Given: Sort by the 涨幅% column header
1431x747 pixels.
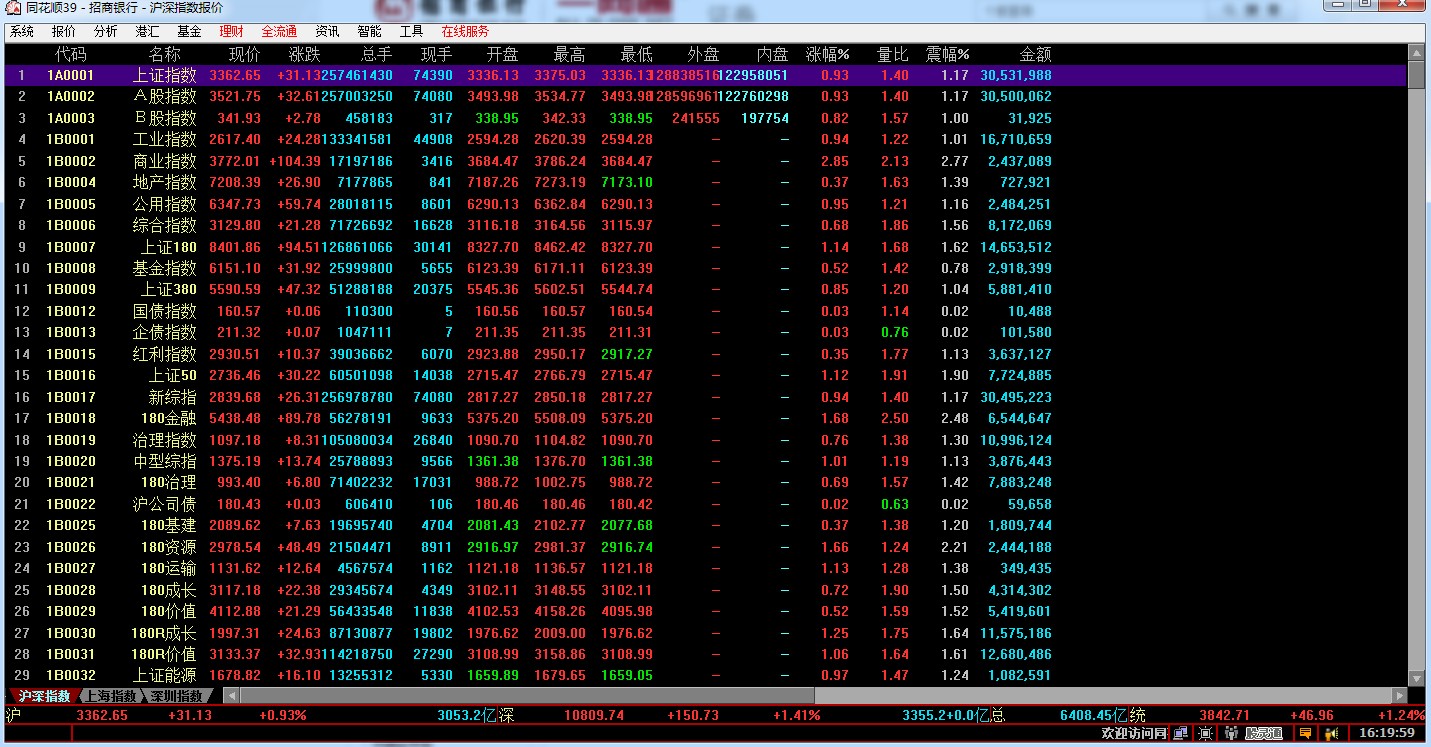Looking at the screenshot, I should coord(827,54).
